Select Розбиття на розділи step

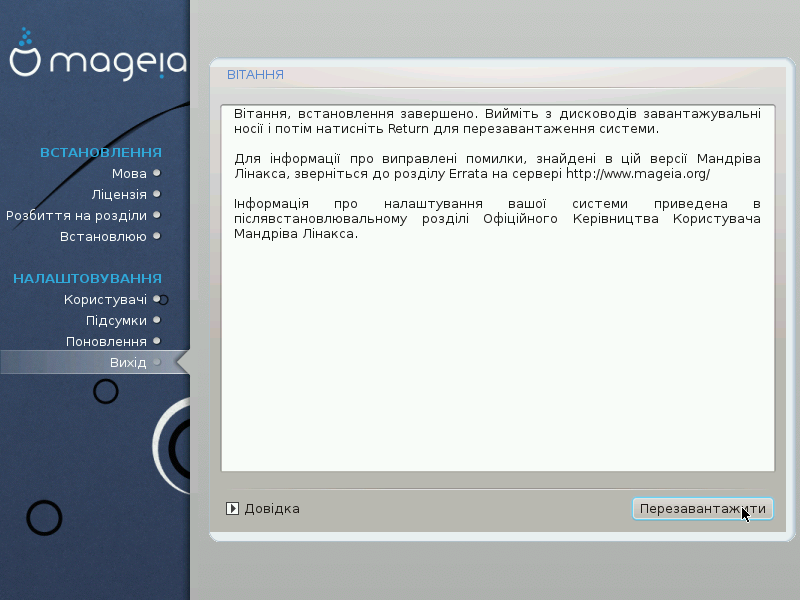(x=77, y=215)
